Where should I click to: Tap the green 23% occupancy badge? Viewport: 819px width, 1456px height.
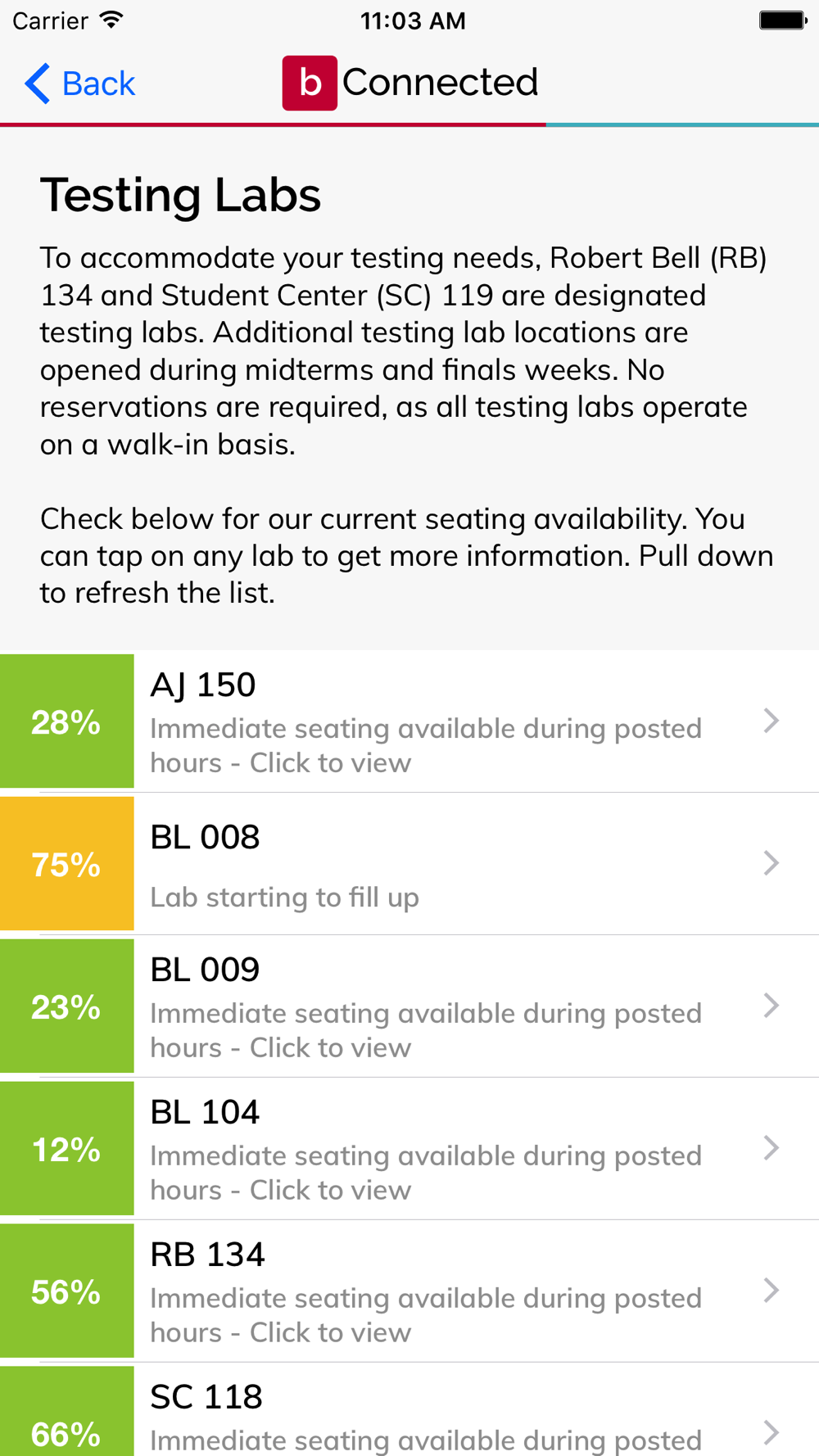(66, 1006)
